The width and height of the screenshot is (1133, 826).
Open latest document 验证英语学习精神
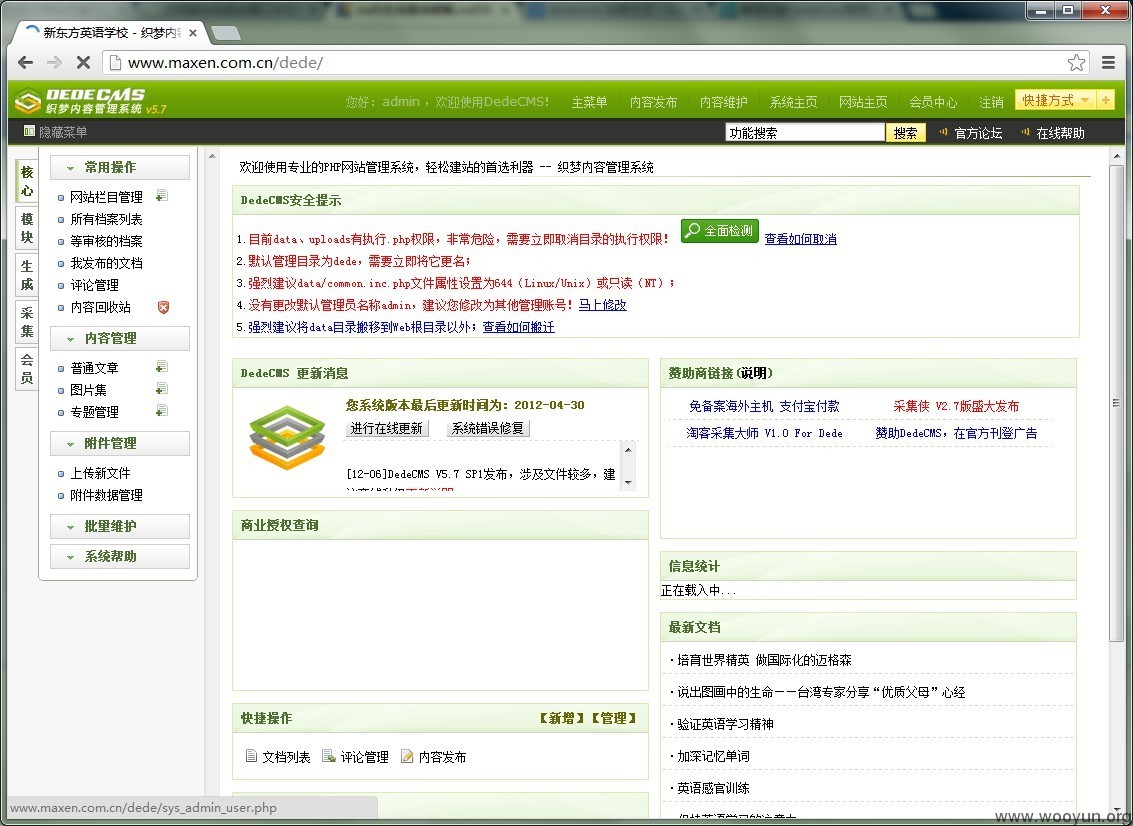725,723
